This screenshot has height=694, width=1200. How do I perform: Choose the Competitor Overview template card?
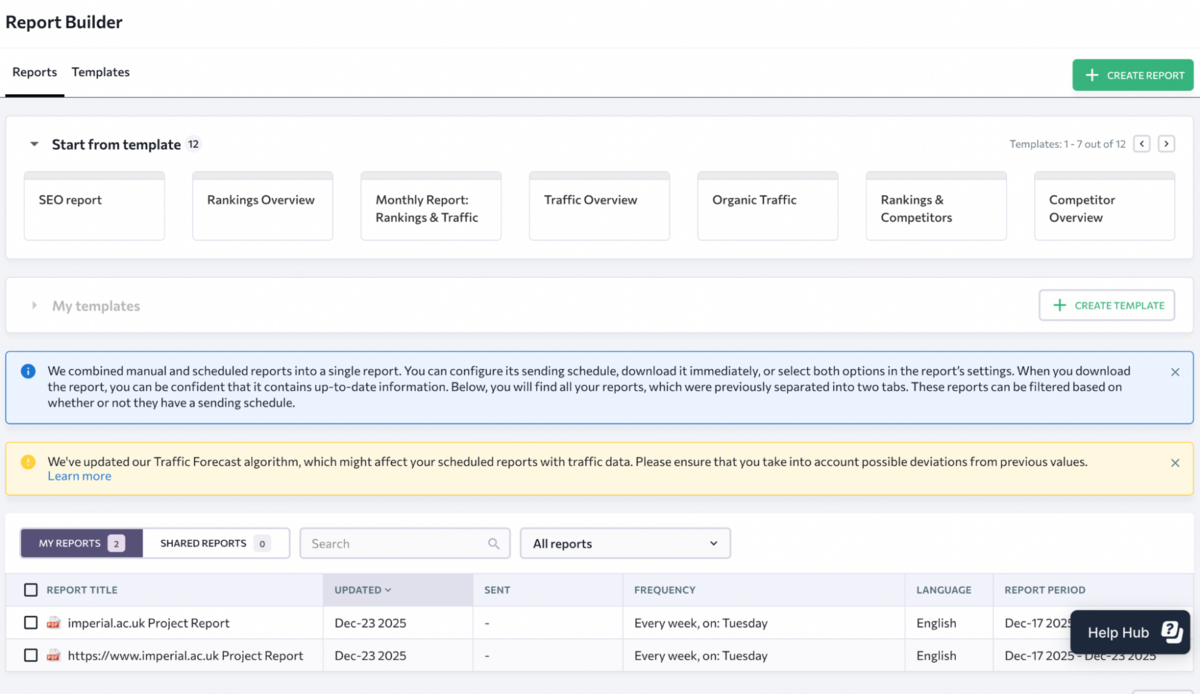coord(1105,206)
